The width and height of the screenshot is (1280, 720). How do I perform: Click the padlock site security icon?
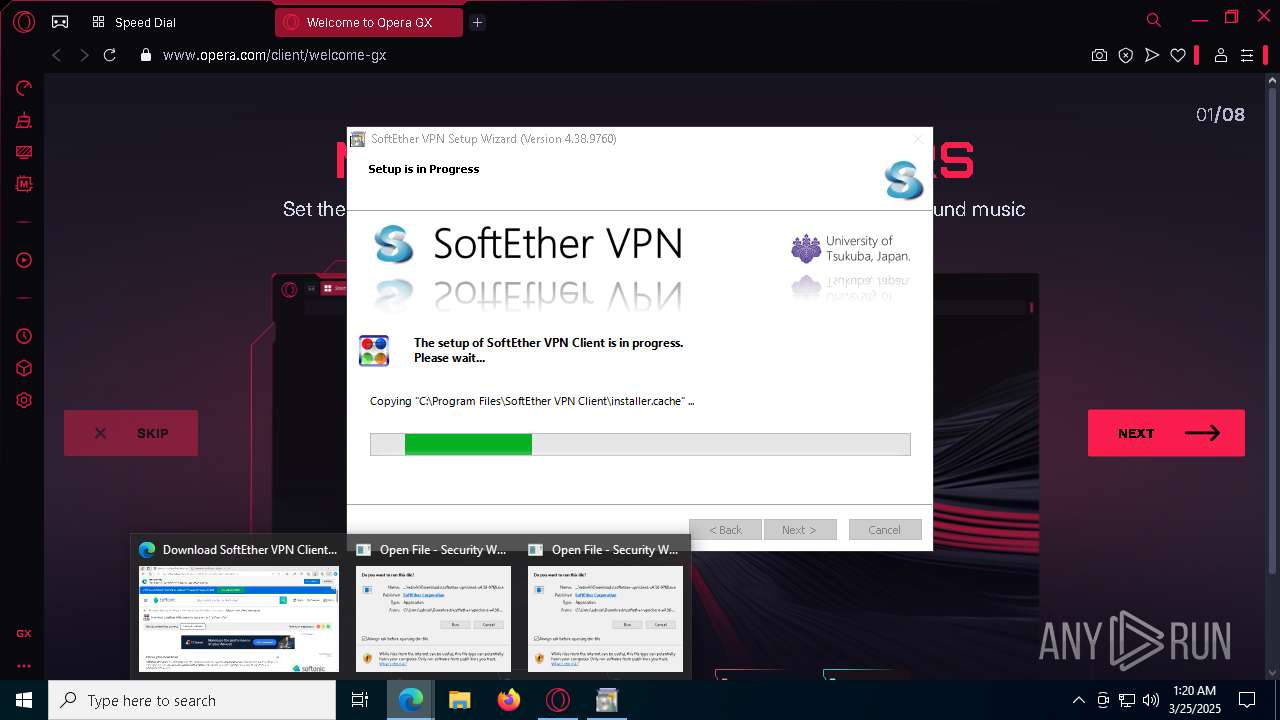pos(146,55)
